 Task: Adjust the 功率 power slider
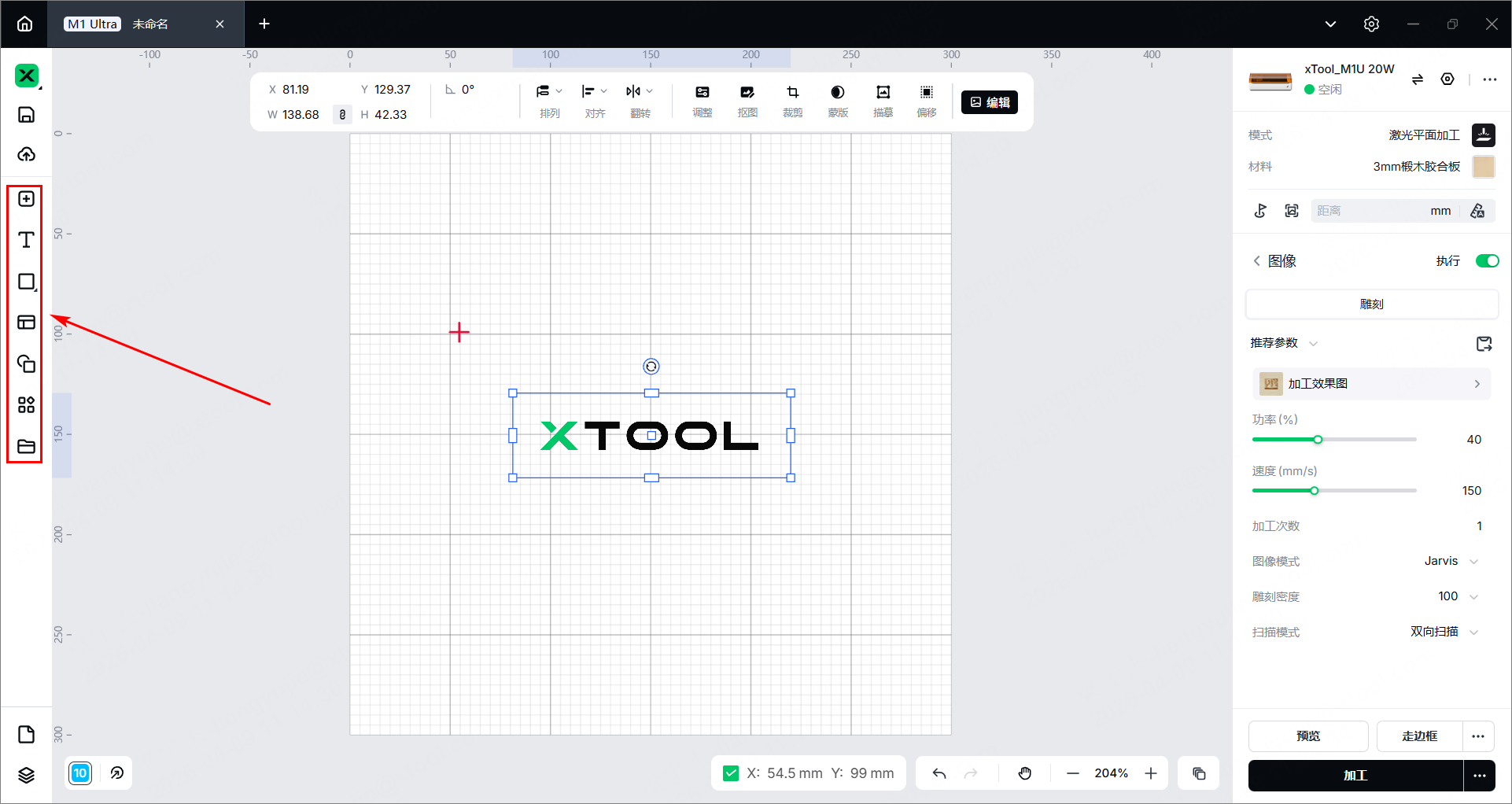tap(1318, 440)
